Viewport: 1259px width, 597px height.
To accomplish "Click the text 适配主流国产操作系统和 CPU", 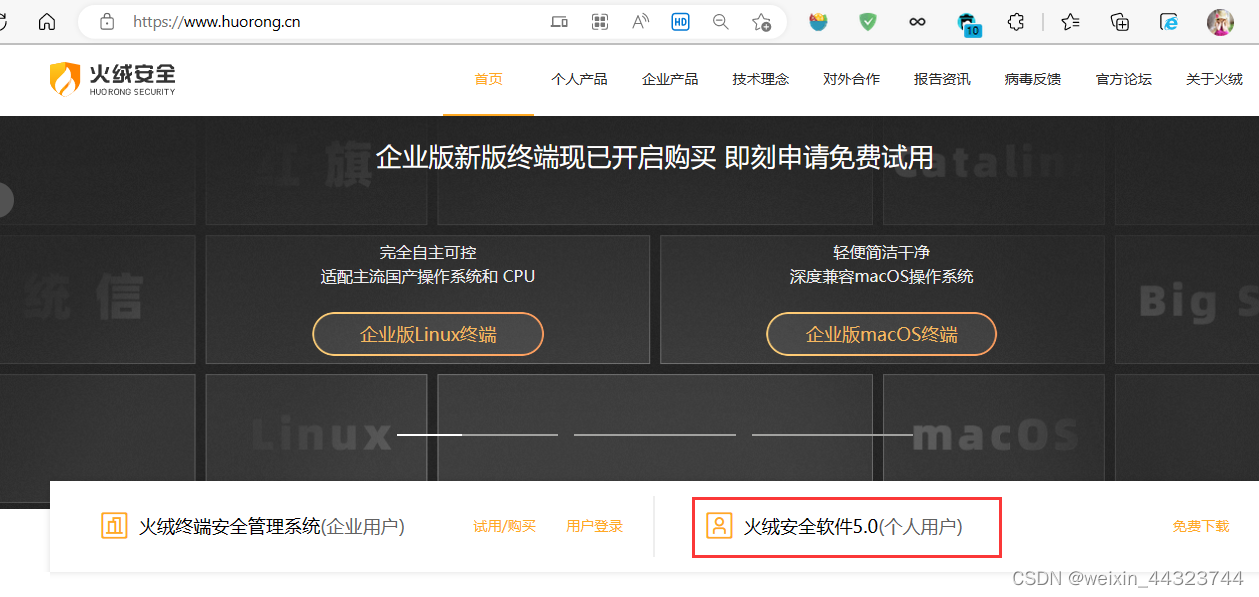I will 428,276.
